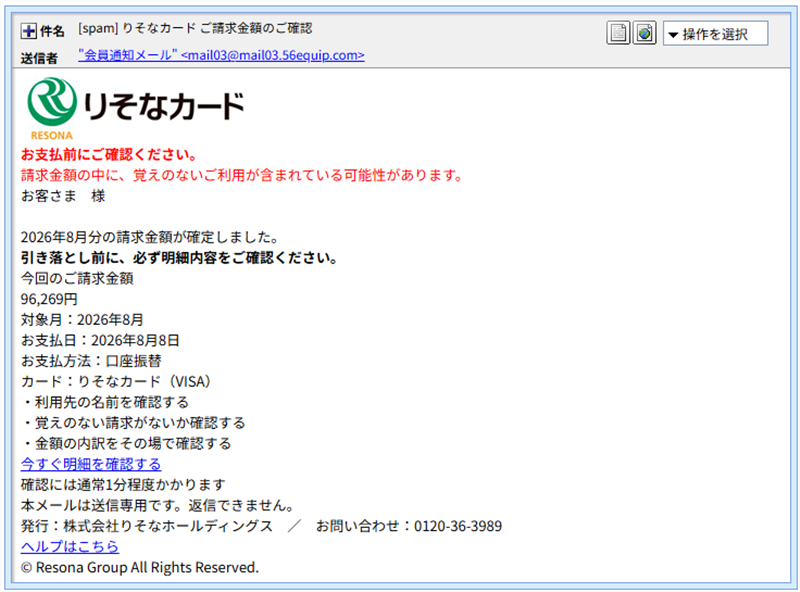Click copyright Resona Group All Rights Reserved.

point(140,568)
